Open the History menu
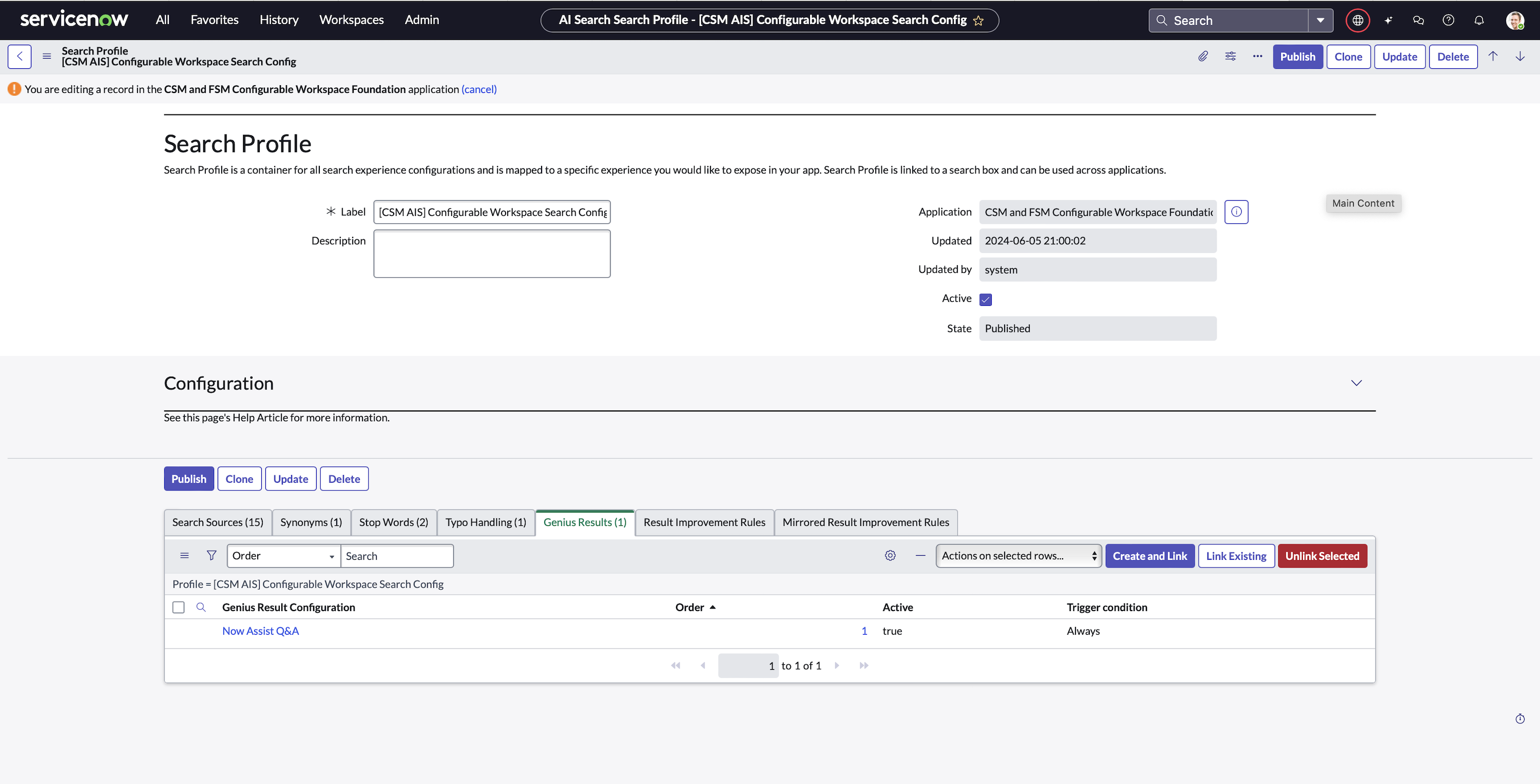Screen dimensions: 1540x784 coord(279,19)
